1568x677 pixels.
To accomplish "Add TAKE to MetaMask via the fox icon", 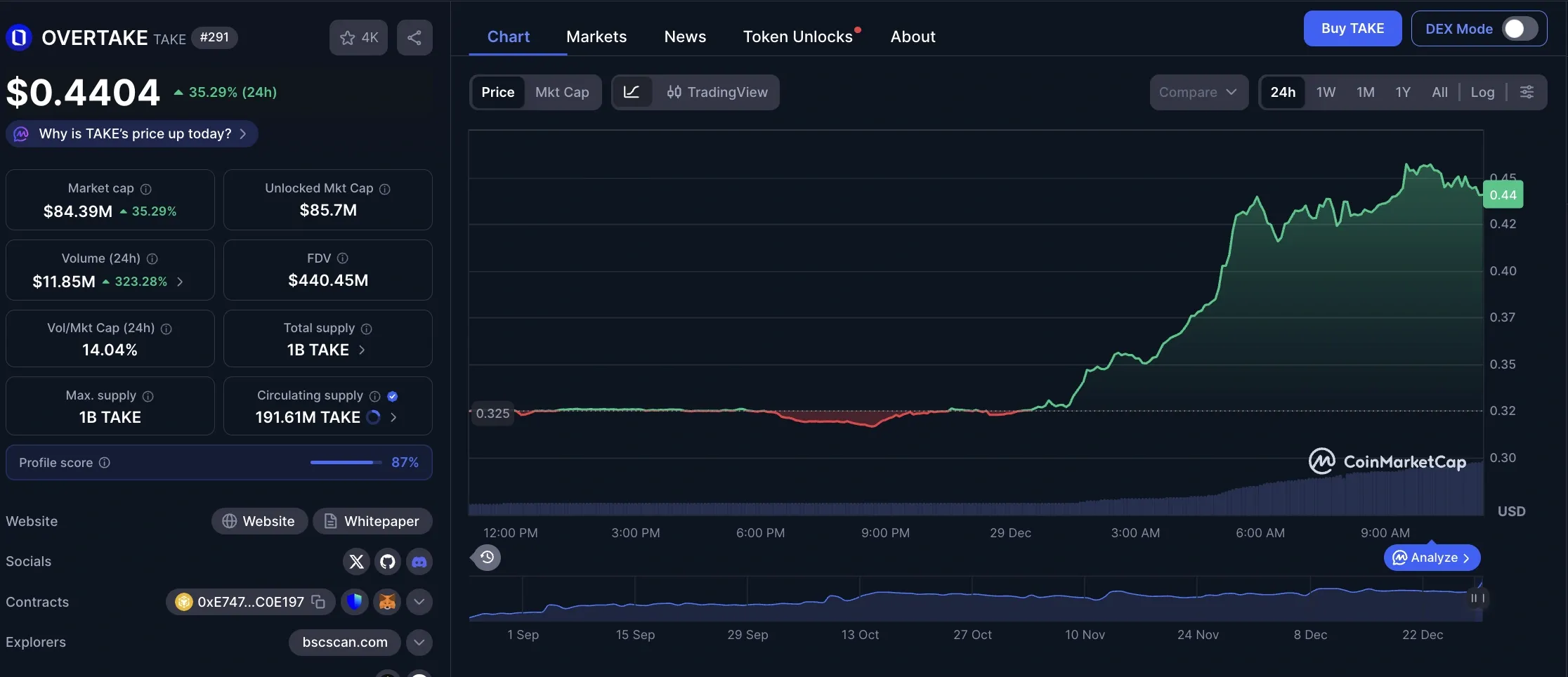I will coord(387,602).
